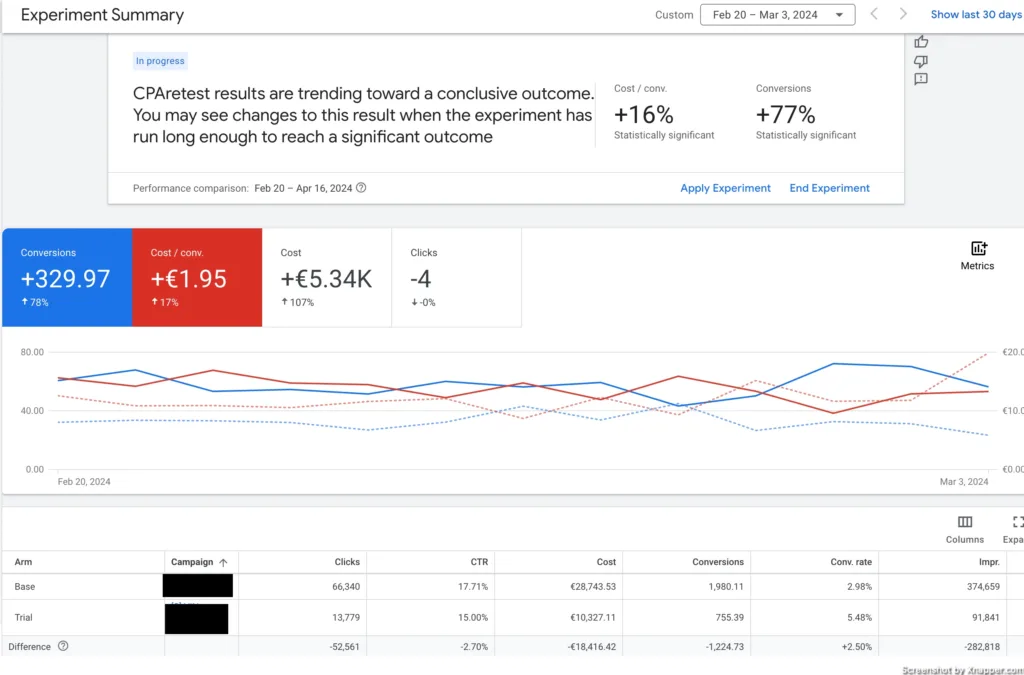Click the Mar 3, 2024 chart axis label

pos(964,482)
